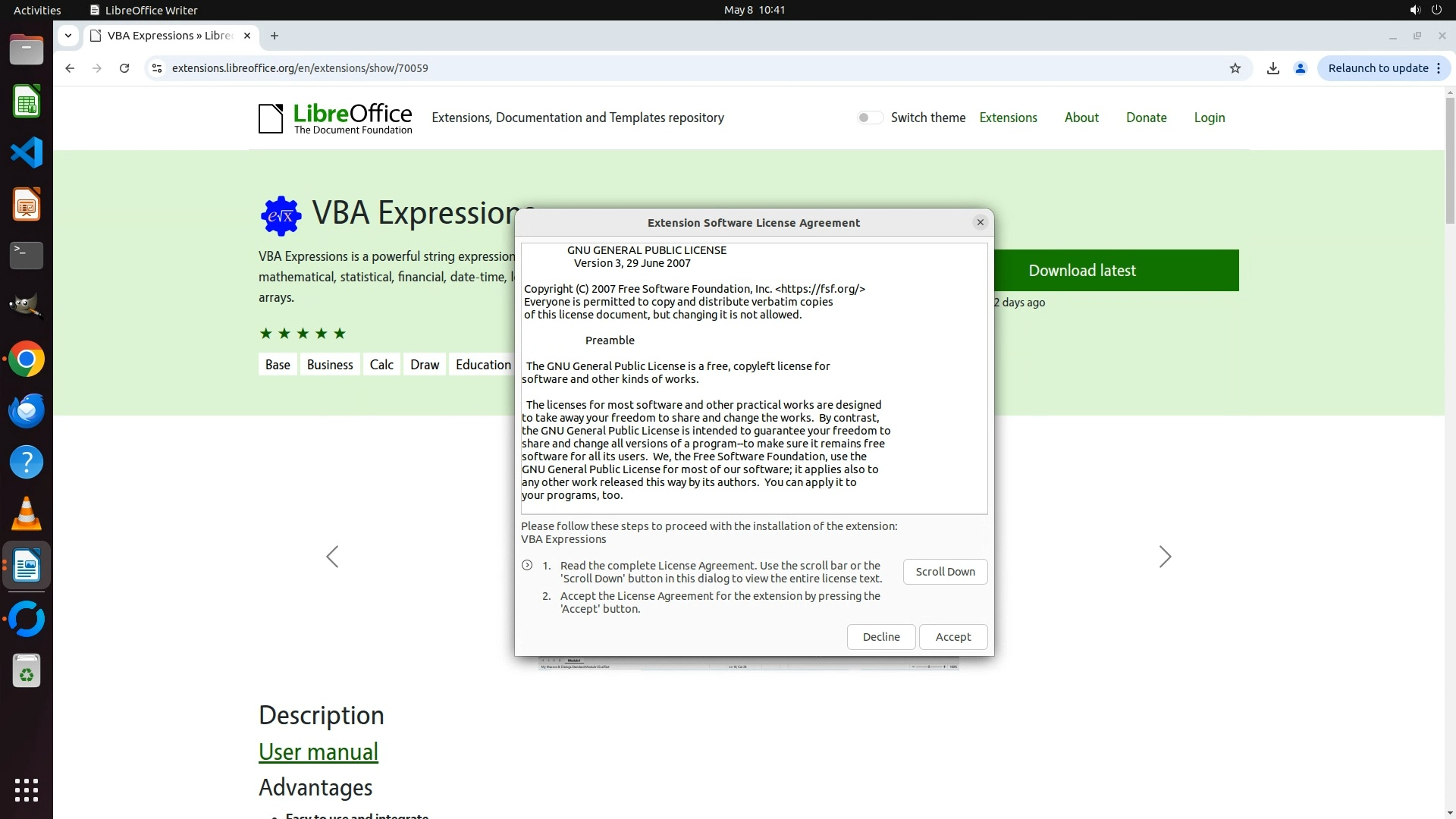Open Visual Studio Code from dock
Screen dimensions: 1456x819
(x=27, y=152)
